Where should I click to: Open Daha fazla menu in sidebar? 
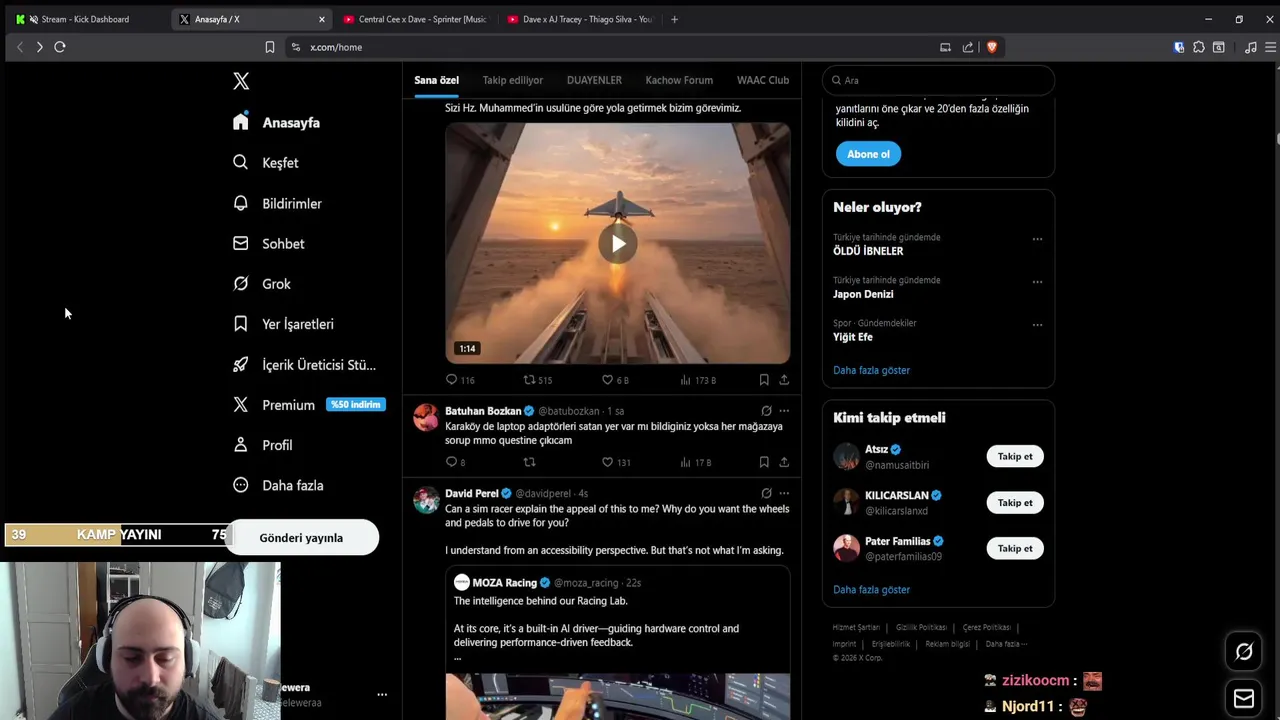[x=278, y=485]
